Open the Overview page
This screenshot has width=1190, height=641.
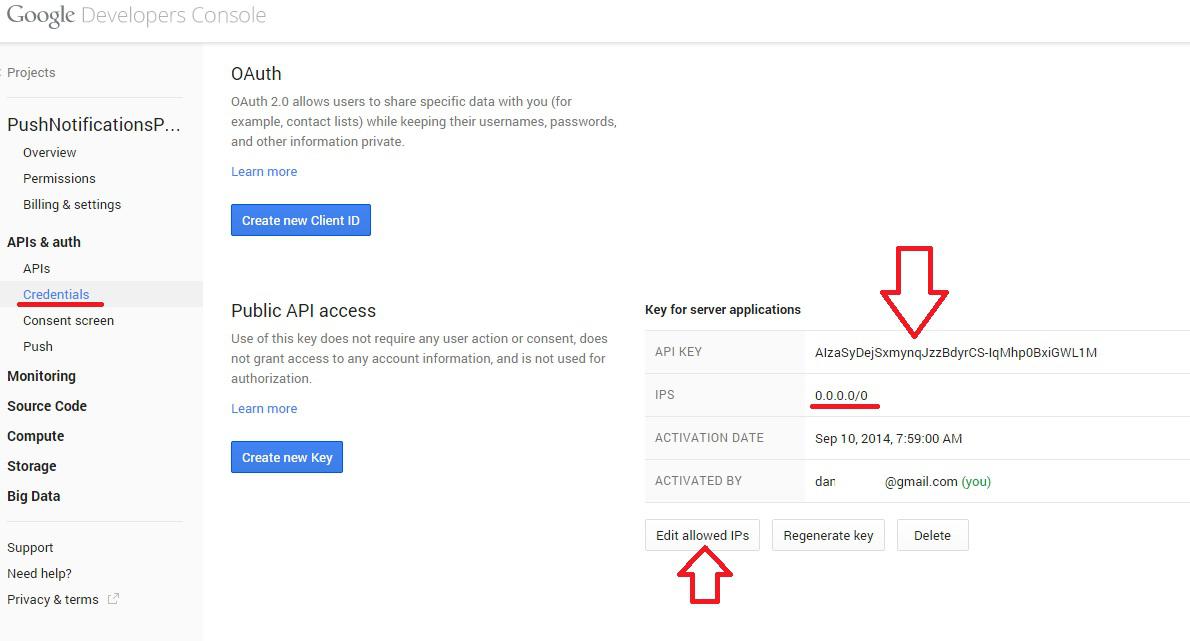(x=50, y=153)
